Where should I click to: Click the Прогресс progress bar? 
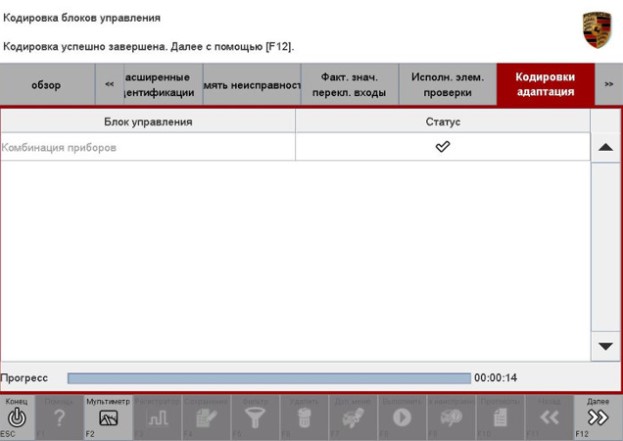click(x=268, y=378)
